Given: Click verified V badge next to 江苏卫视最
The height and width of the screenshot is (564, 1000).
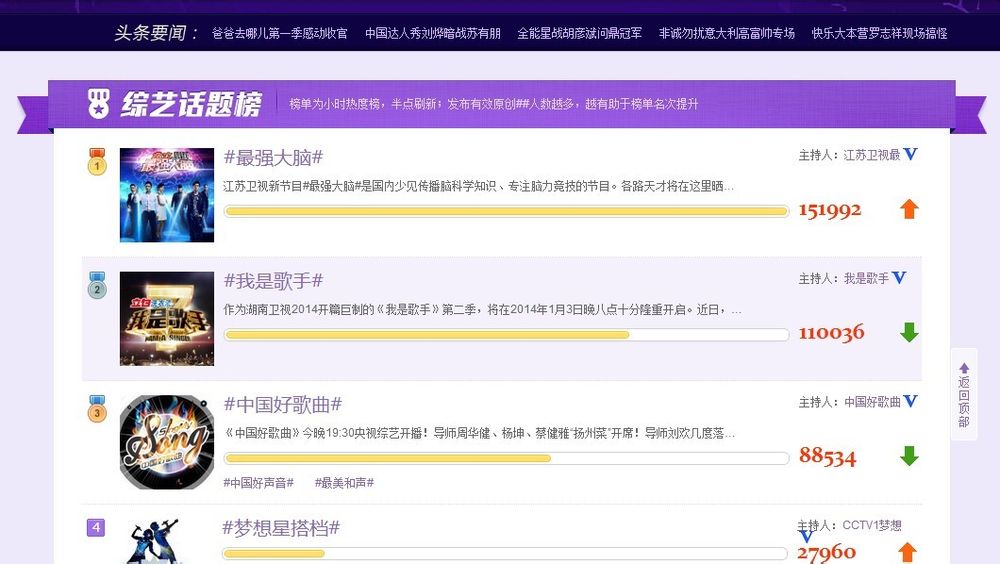Looking at the screenshot, I should [911, 154].
